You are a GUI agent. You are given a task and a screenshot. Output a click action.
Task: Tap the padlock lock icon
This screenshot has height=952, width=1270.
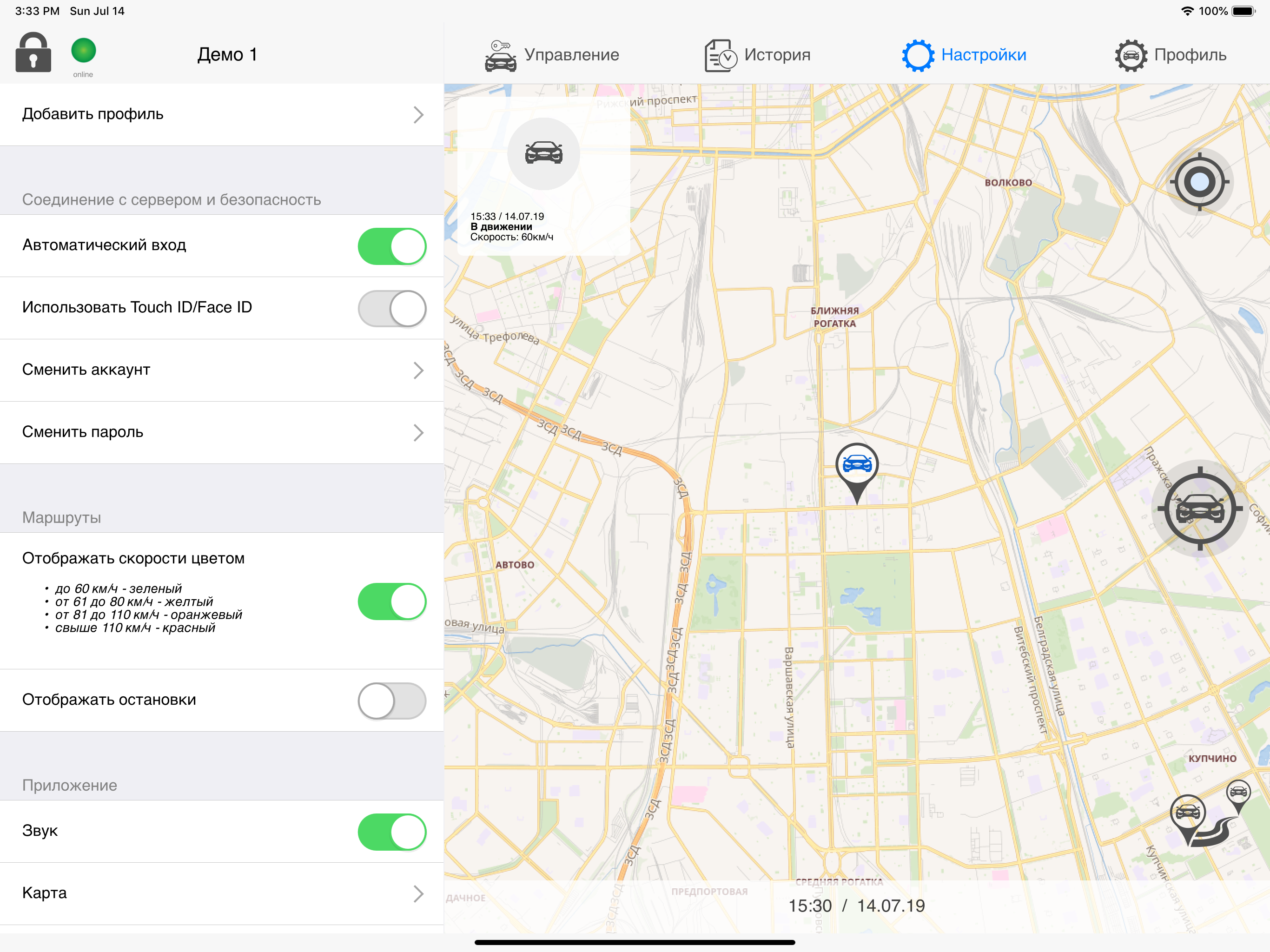33,52
